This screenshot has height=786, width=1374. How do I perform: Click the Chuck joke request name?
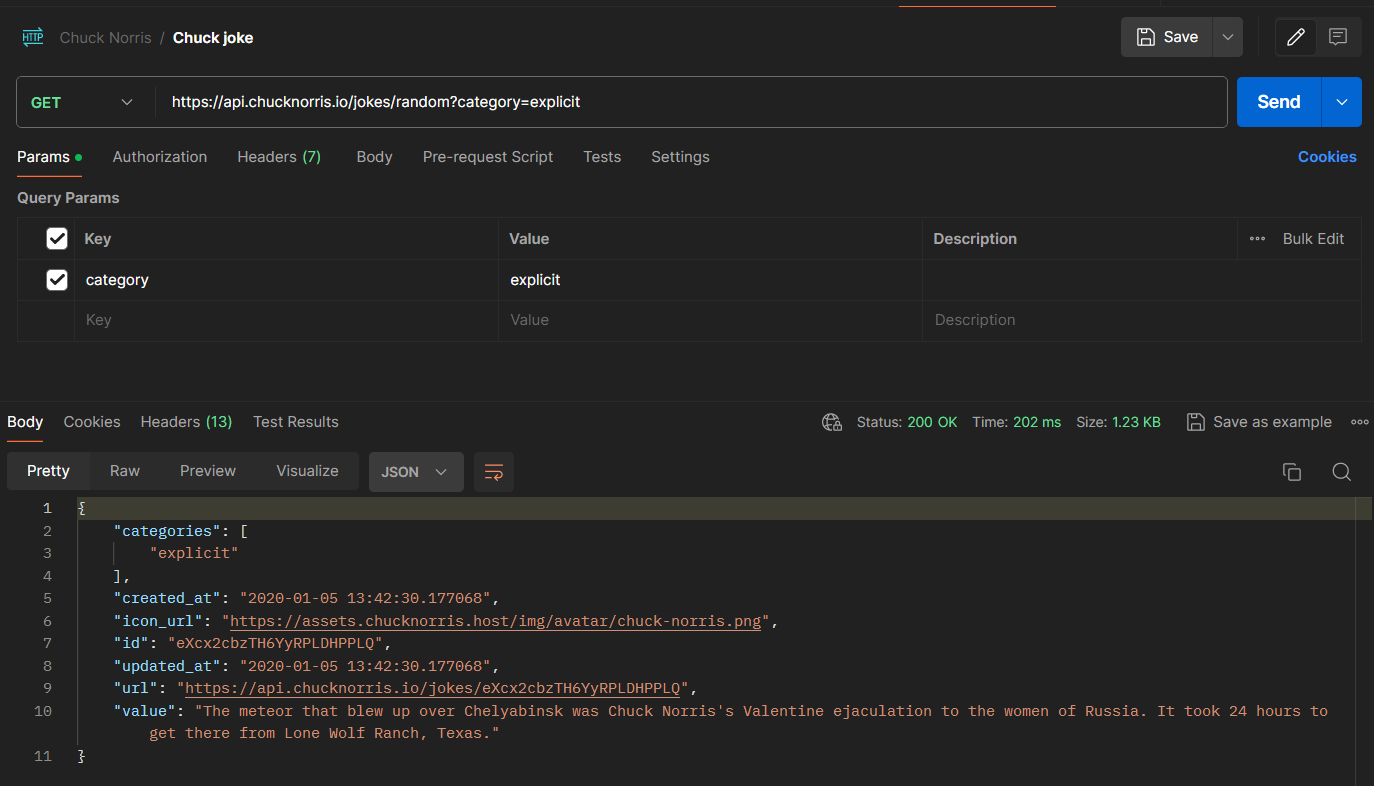tap(213, 38)
